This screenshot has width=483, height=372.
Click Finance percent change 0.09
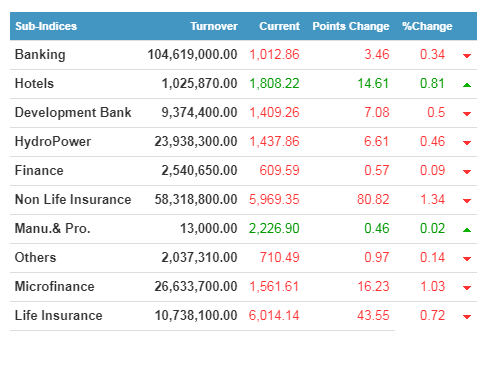pyautogui.click(x=432, y=171)
